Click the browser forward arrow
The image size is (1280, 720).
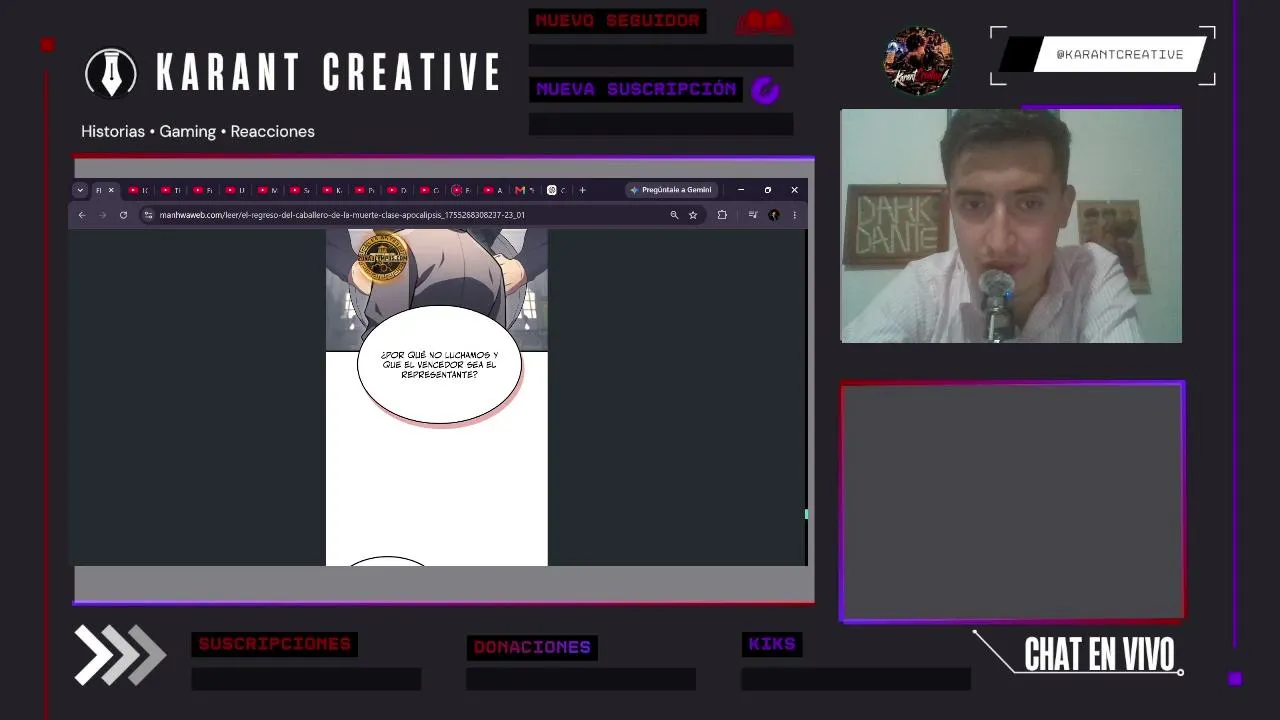[x=102, y=215]
